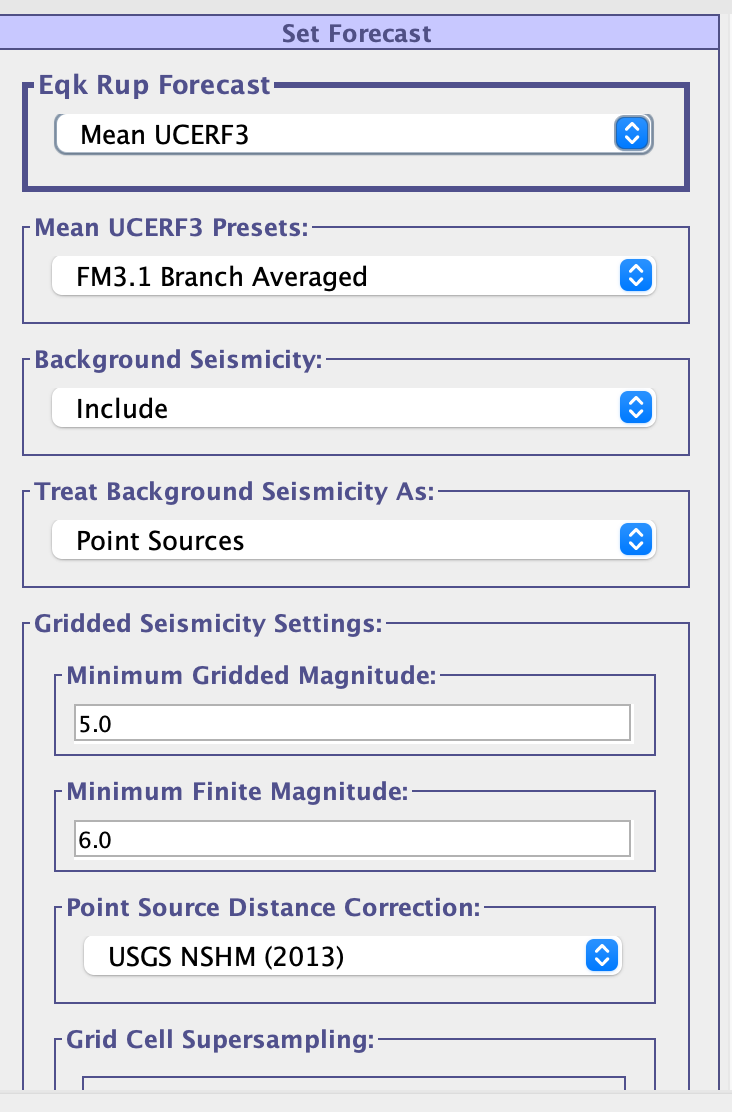Click the Eqk Rup Forecast dropdown arrow icon

click(632, 134)
